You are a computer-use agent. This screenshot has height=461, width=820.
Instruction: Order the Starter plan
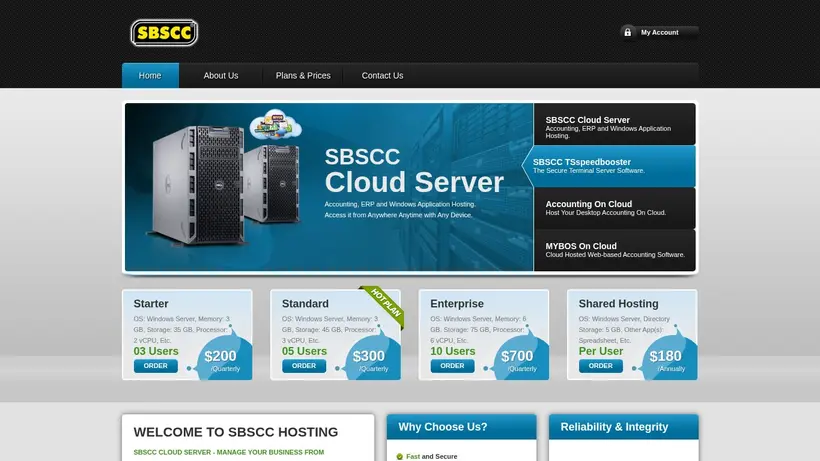[155, 366]
